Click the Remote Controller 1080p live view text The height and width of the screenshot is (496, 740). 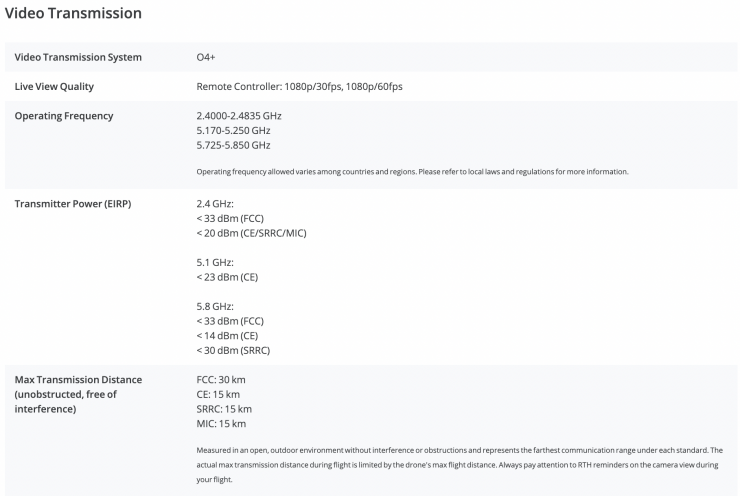(x=299, y=86)
